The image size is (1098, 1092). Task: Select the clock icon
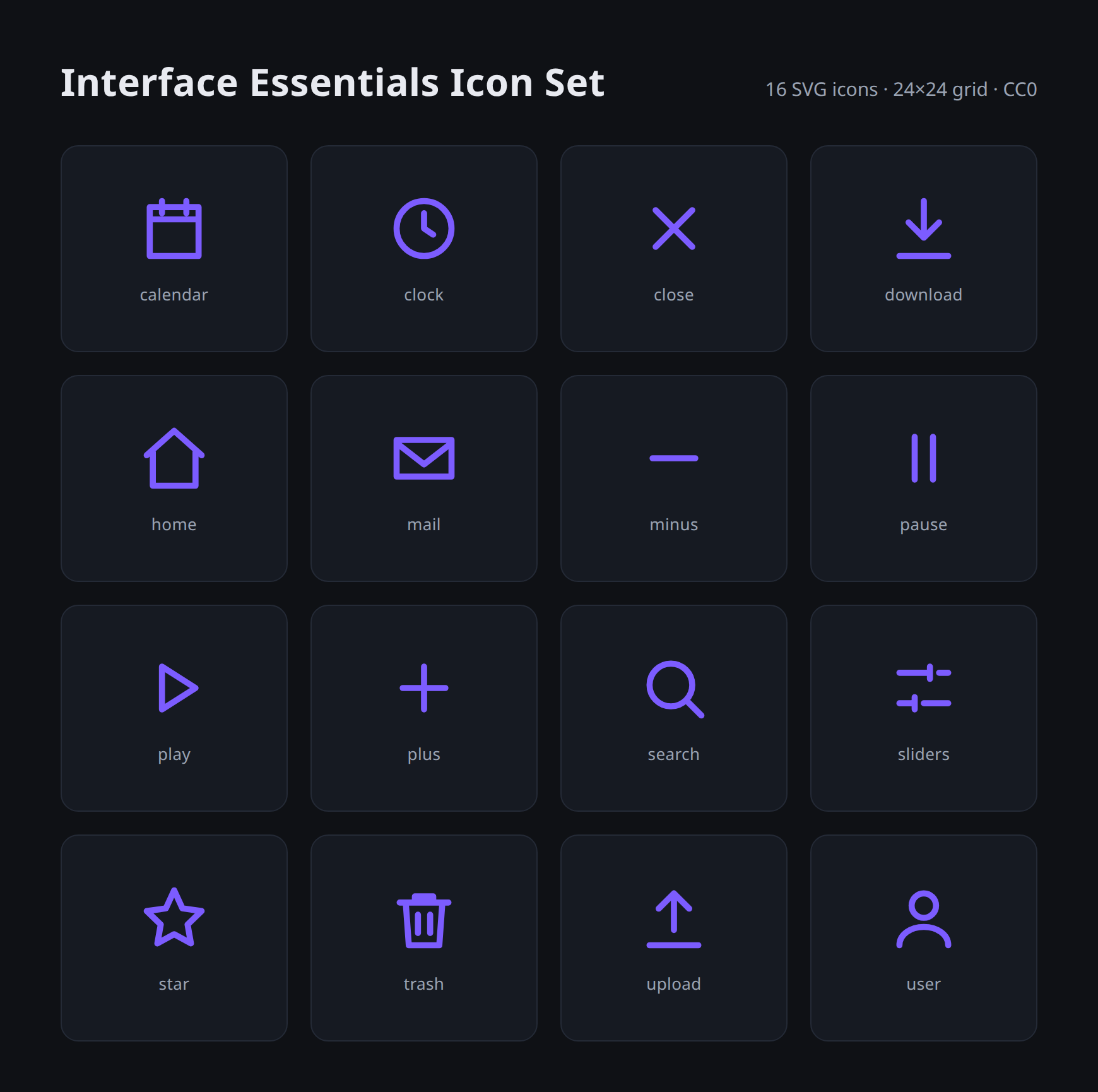424,228
